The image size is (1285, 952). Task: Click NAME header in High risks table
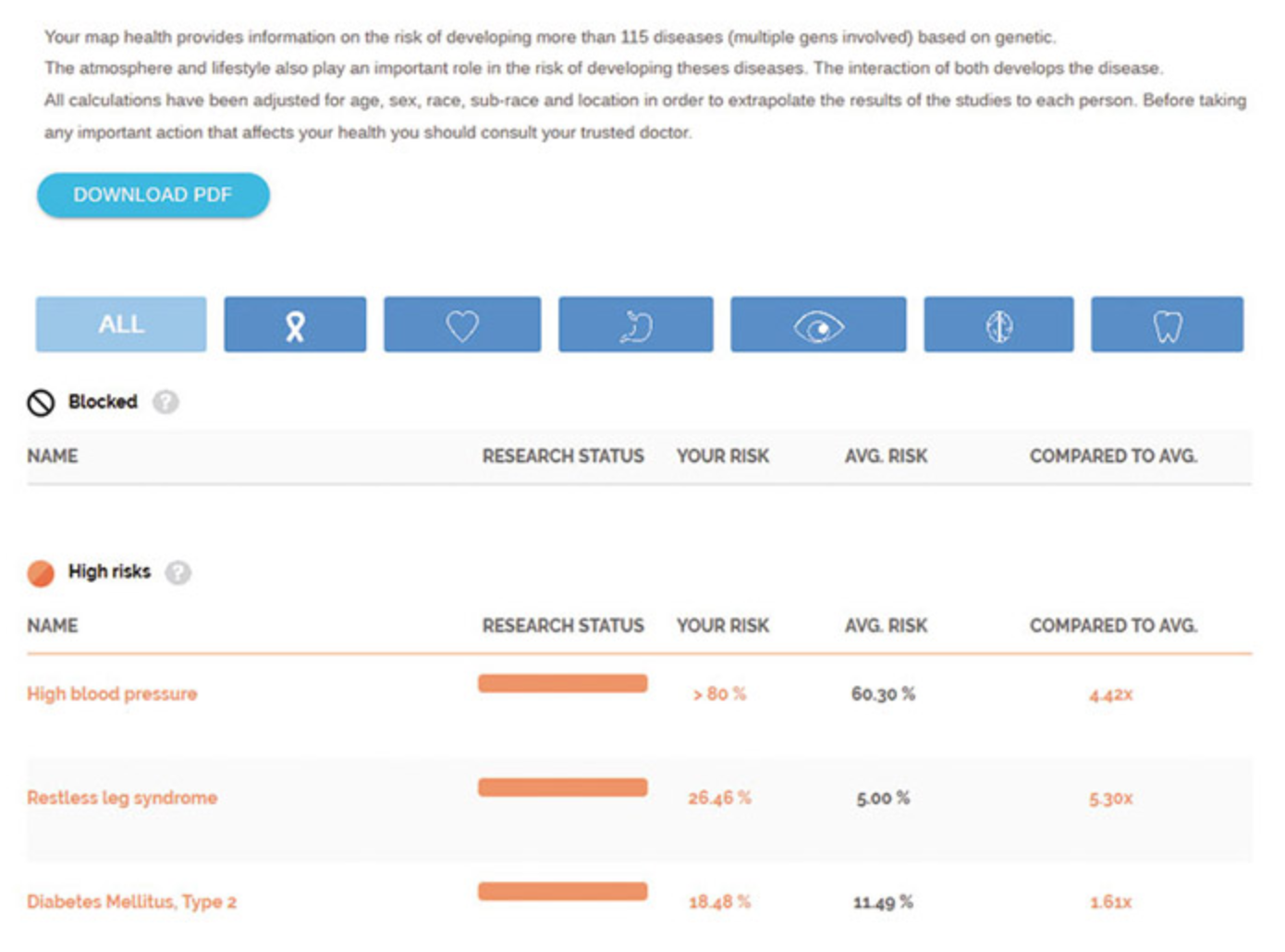coord(53,626)
